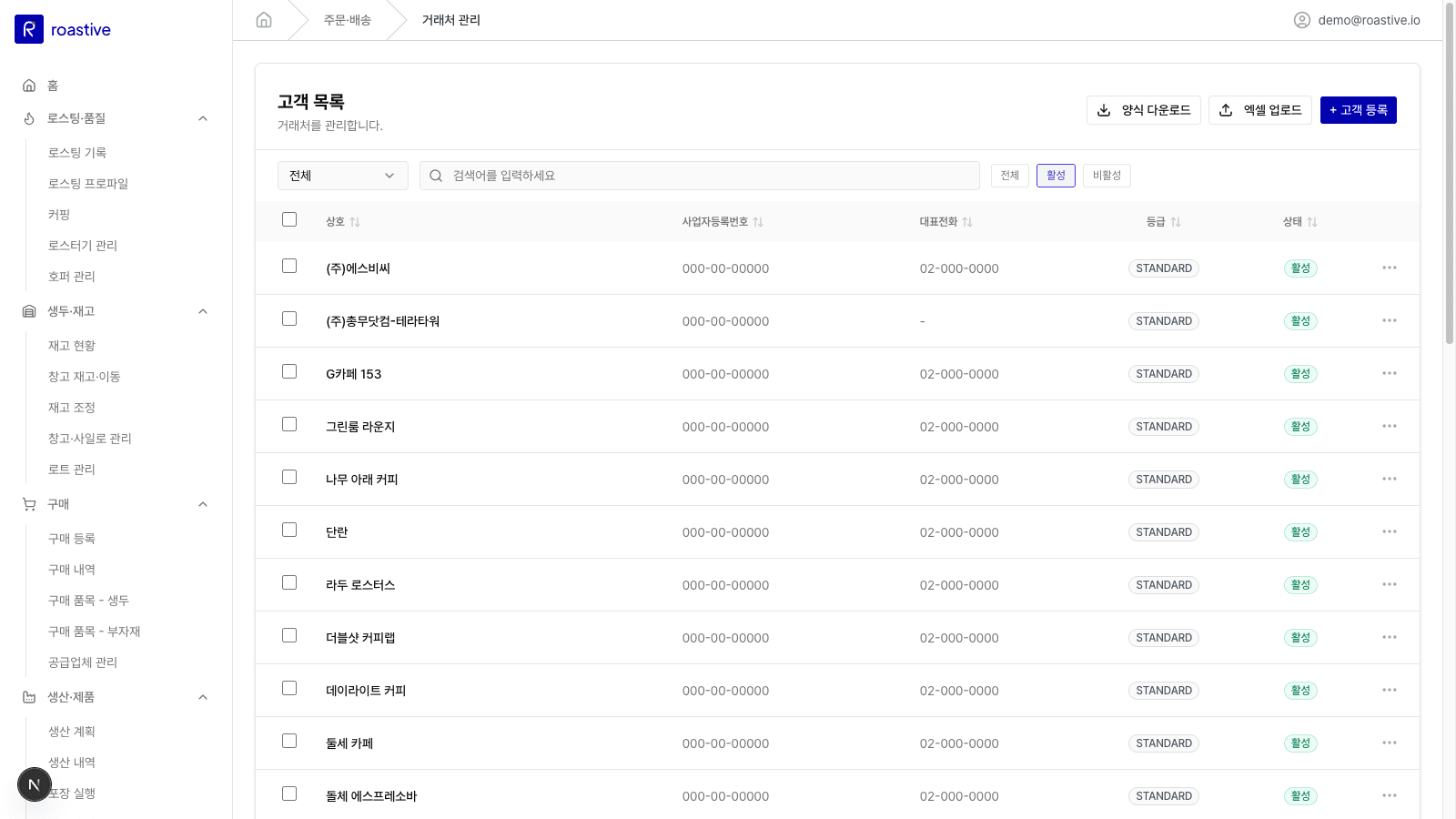Sort by 대표전화 column arrows
Image resolution: width=1456 pixels, height=819 pixels.
967,222
